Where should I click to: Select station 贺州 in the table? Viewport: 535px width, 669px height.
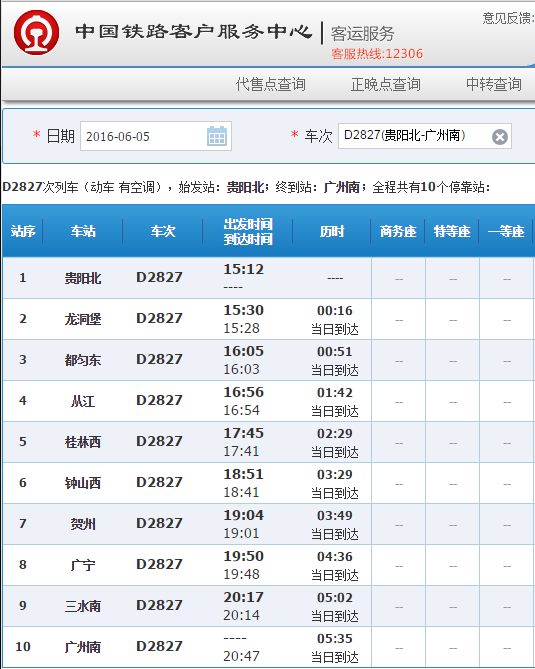click(83, 524)
